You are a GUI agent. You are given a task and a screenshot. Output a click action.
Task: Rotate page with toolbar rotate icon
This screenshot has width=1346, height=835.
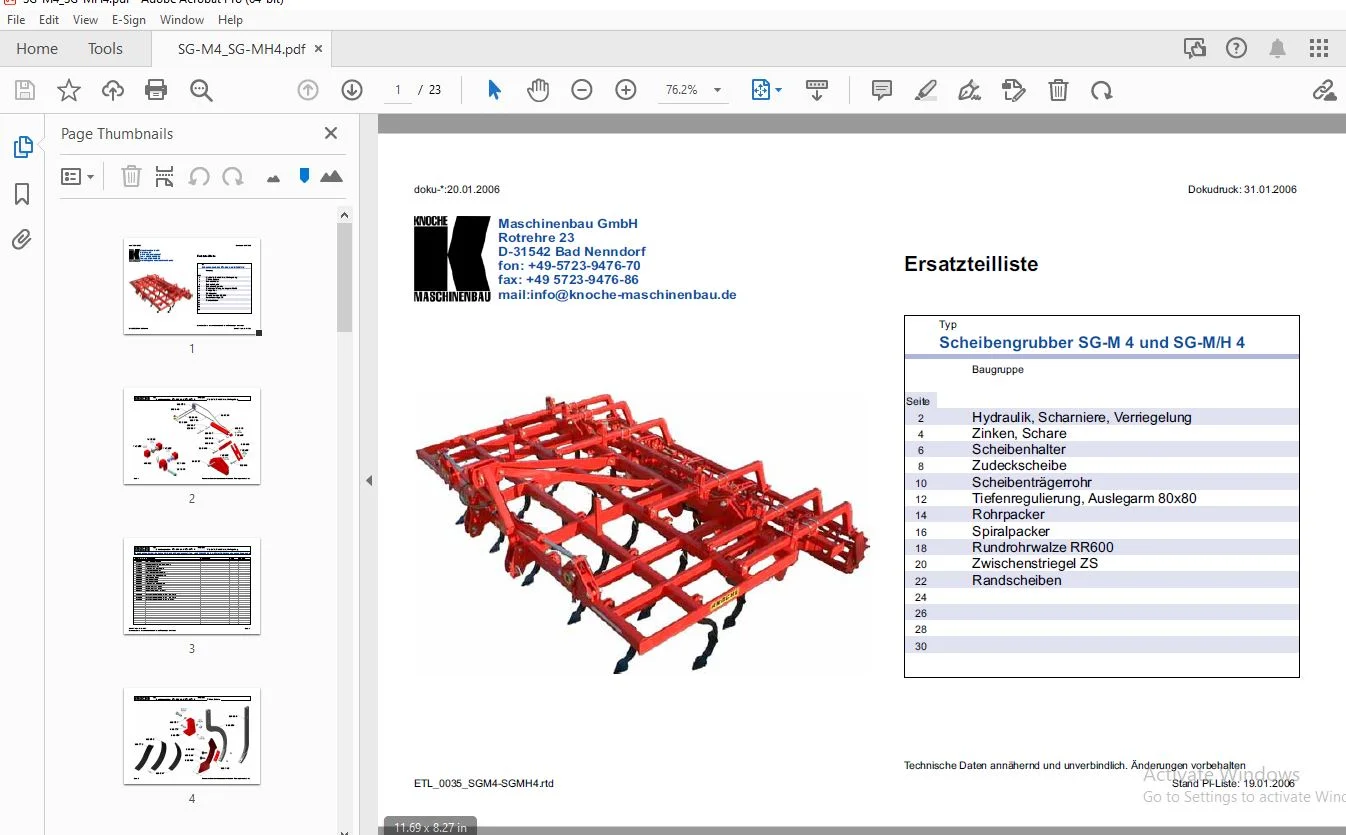(x=1102, y=91)
